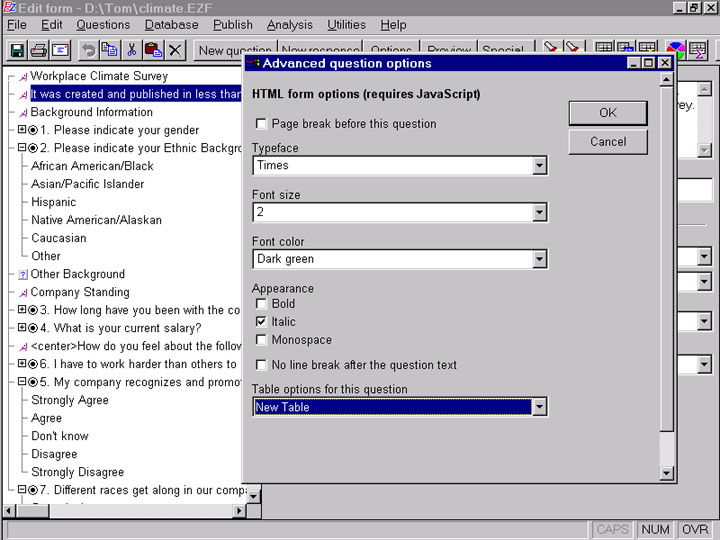Click the text icon beside Company Standing
Image resolution: width=720 pixels, height=540 pixels.
[23, 293]
